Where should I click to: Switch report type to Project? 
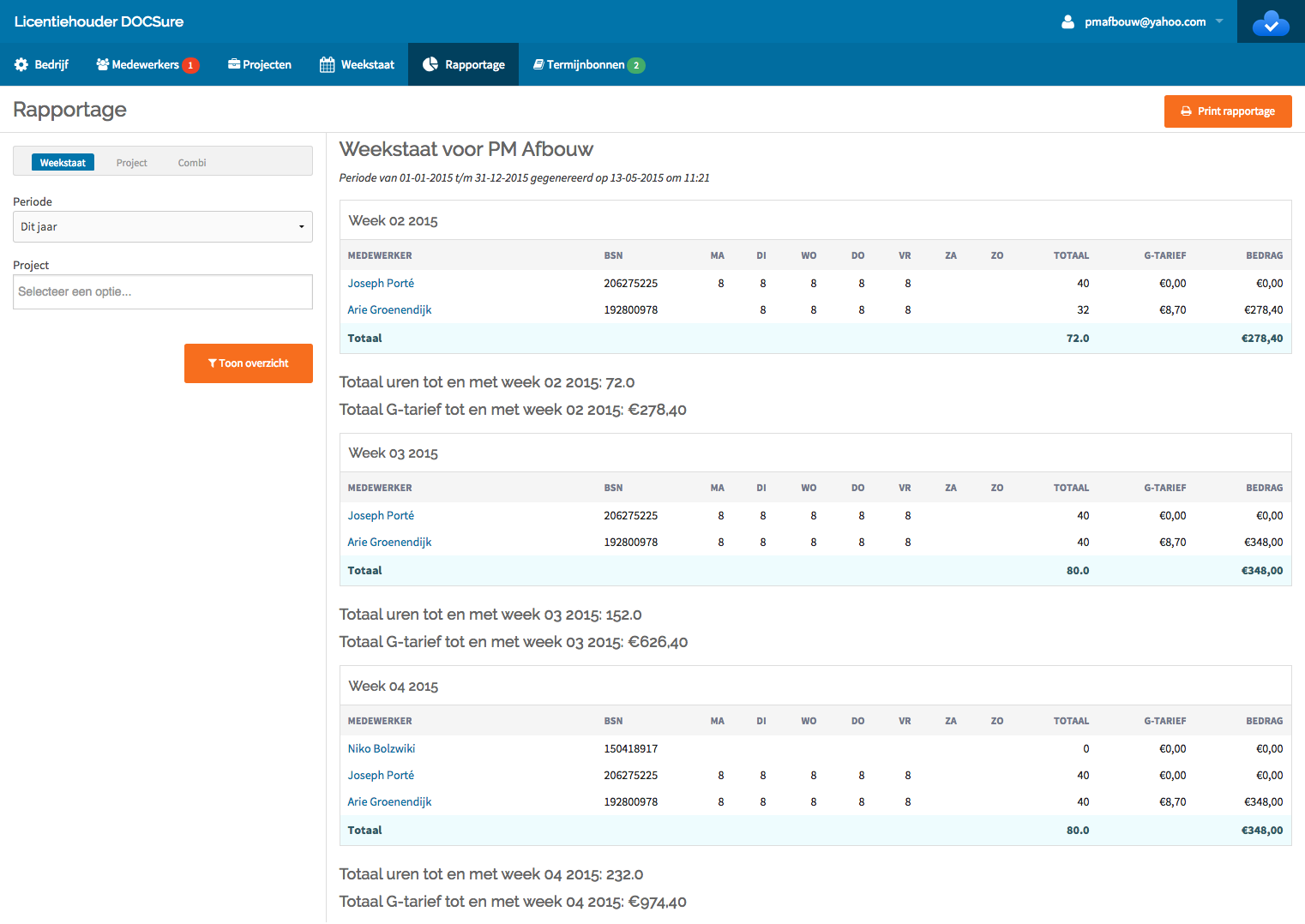(x=132, y=163)
